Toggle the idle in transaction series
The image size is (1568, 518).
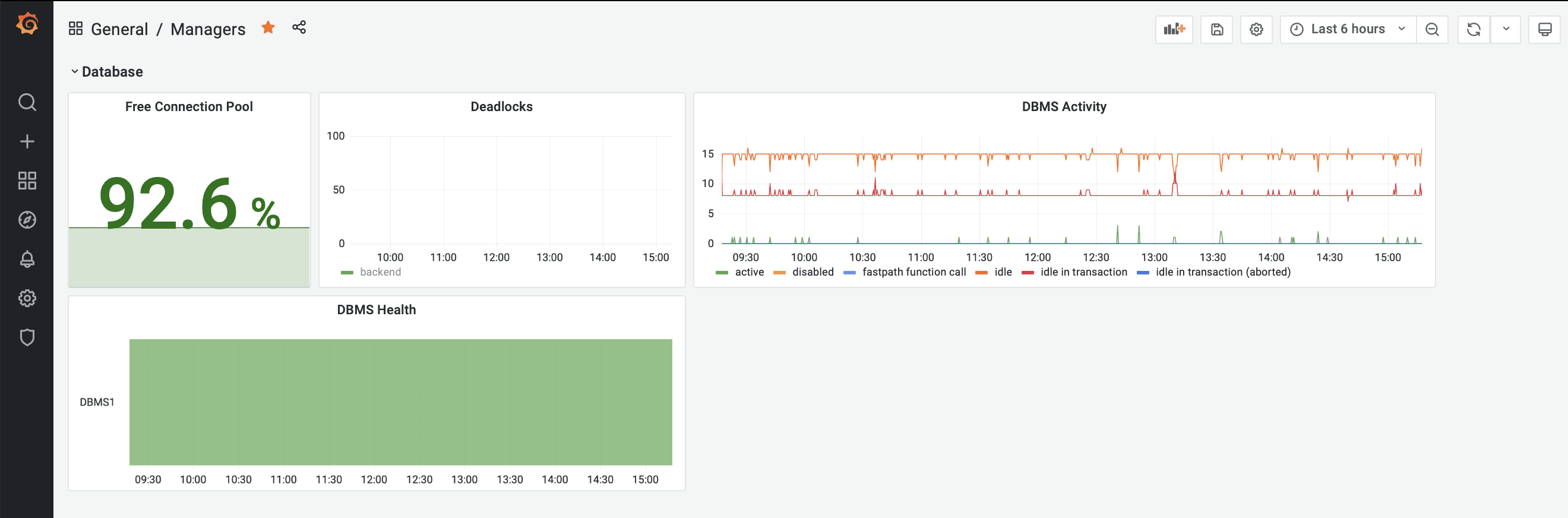(1083, 272)
